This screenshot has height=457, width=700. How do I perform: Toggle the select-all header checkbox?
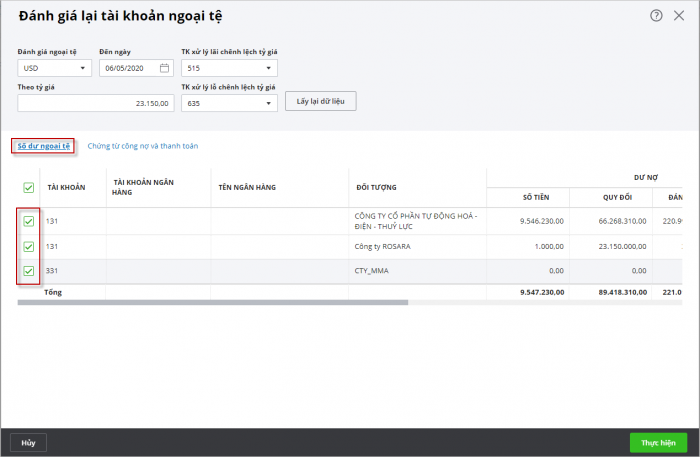29,187
